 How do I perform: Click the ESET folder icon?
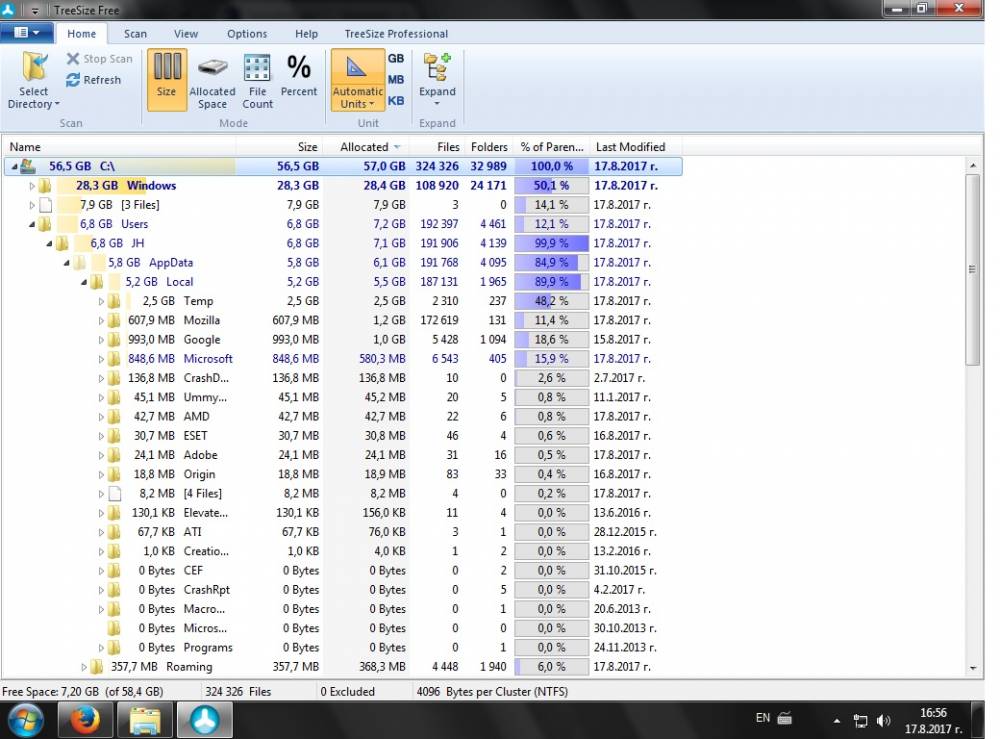114,435
